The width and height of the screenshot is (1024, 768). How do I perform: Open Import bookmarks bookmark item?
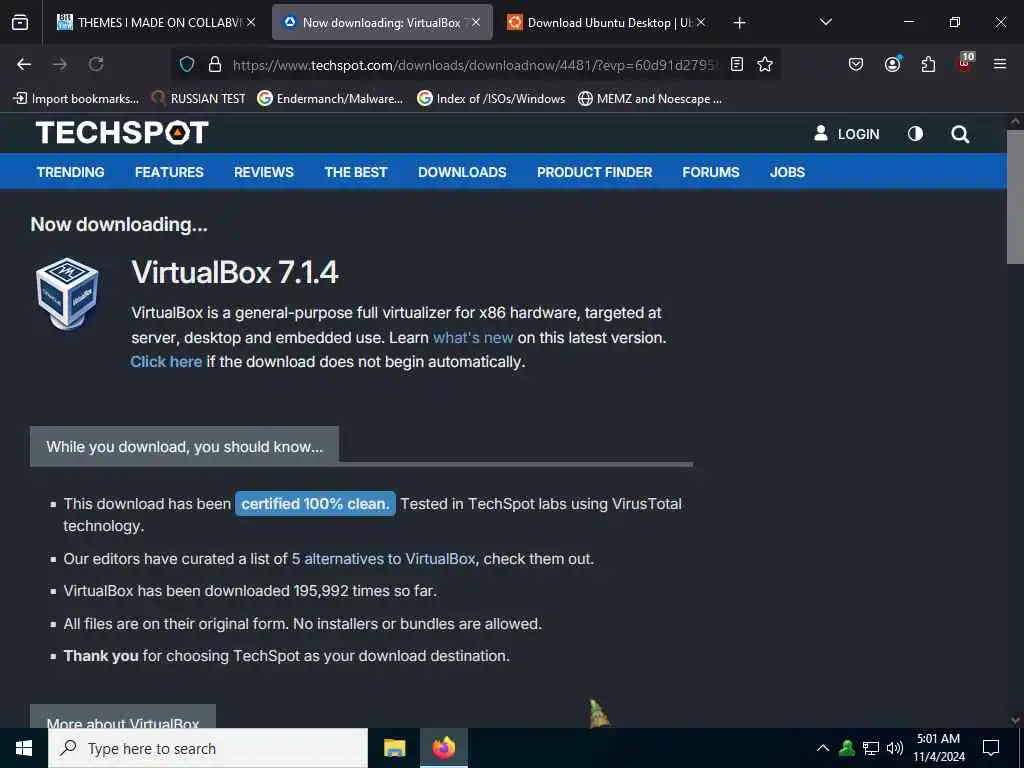click(x=76, y=99)
